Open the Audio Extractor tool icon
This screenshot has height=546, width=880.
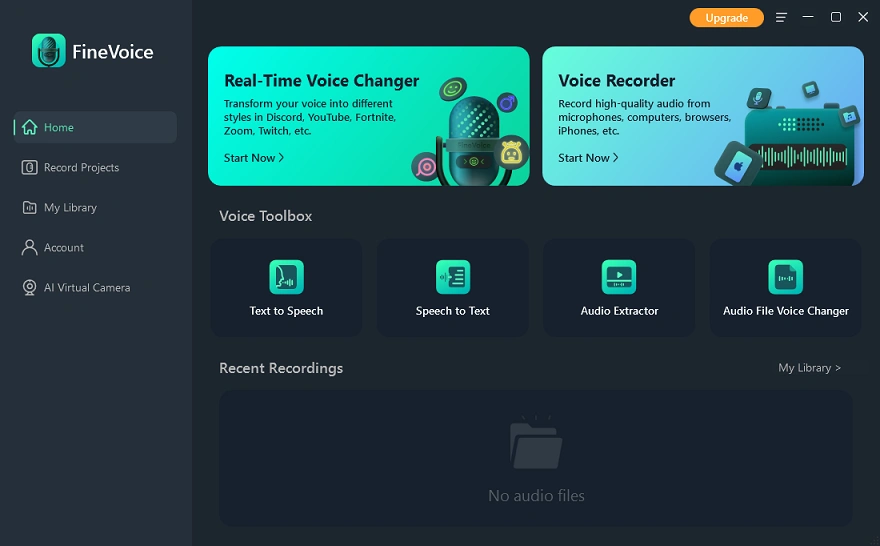click(x=619, y=277)
